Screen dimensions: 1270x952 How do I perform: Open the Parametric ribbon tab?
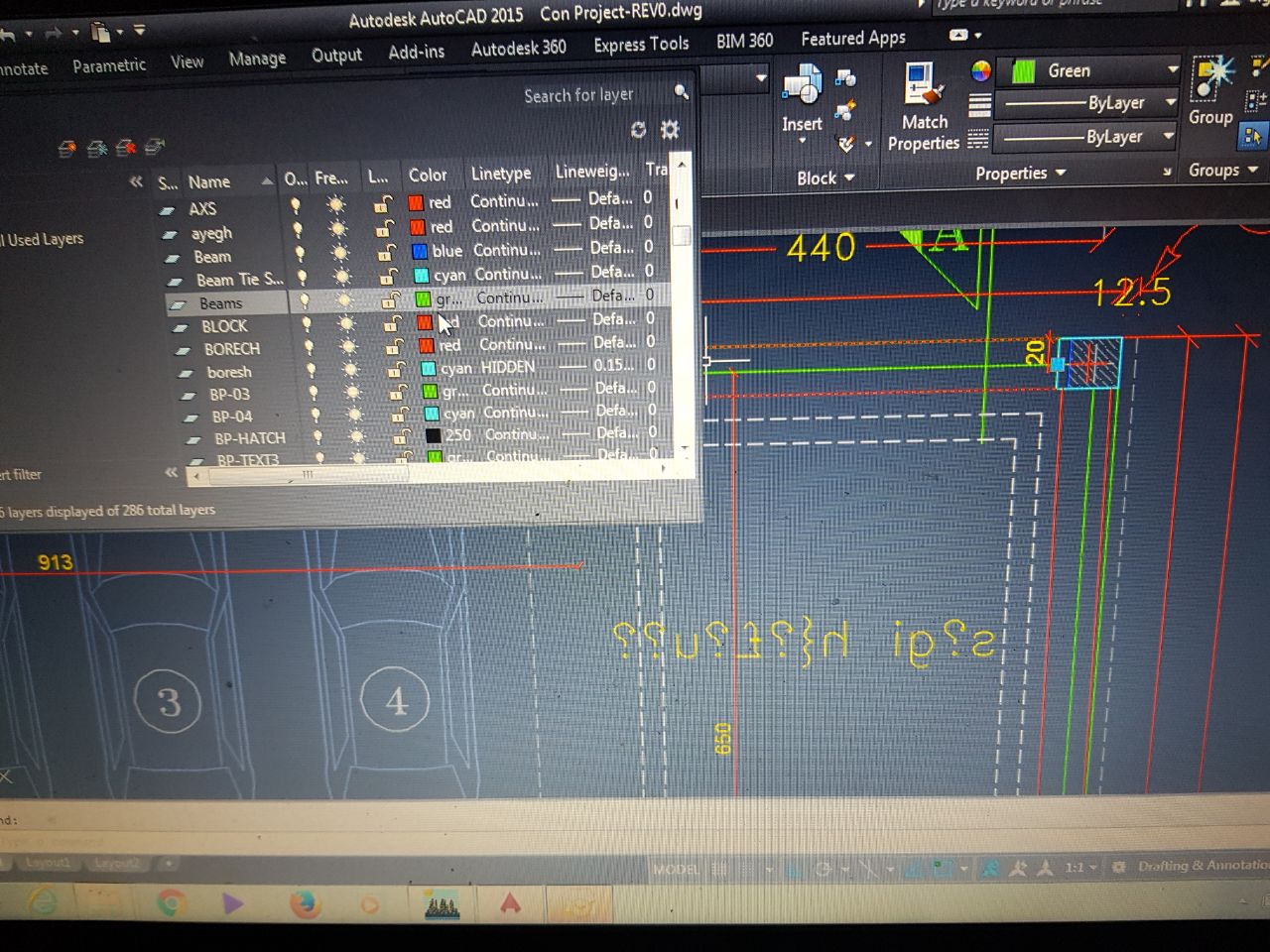(109, 65)
